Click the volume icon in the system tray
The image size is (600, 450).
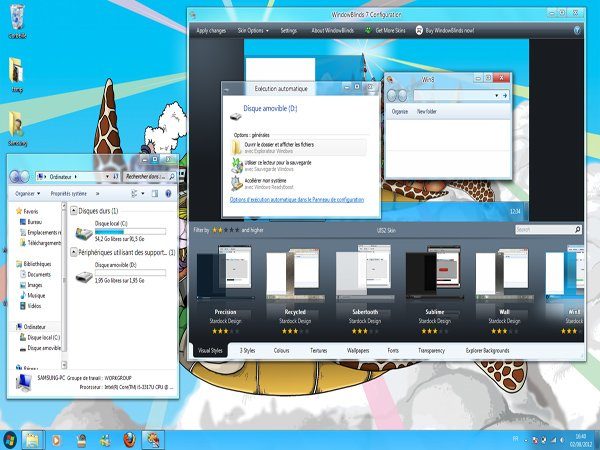click(x=562, y=440)
